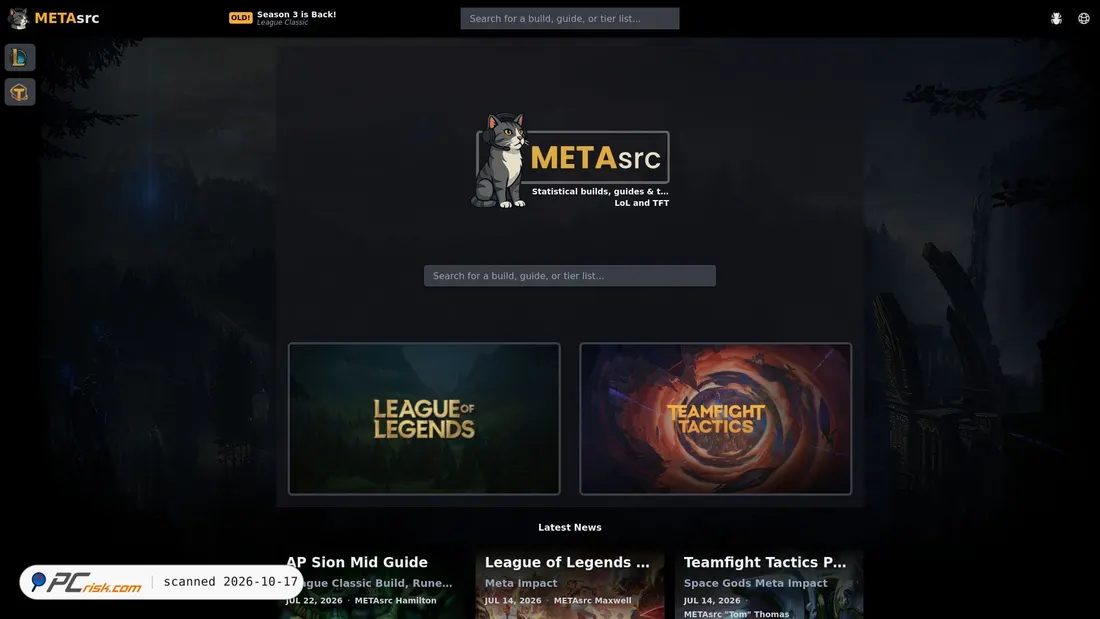Open the Teamfight Tactics Space Gods article

click(x=769, y=583)
